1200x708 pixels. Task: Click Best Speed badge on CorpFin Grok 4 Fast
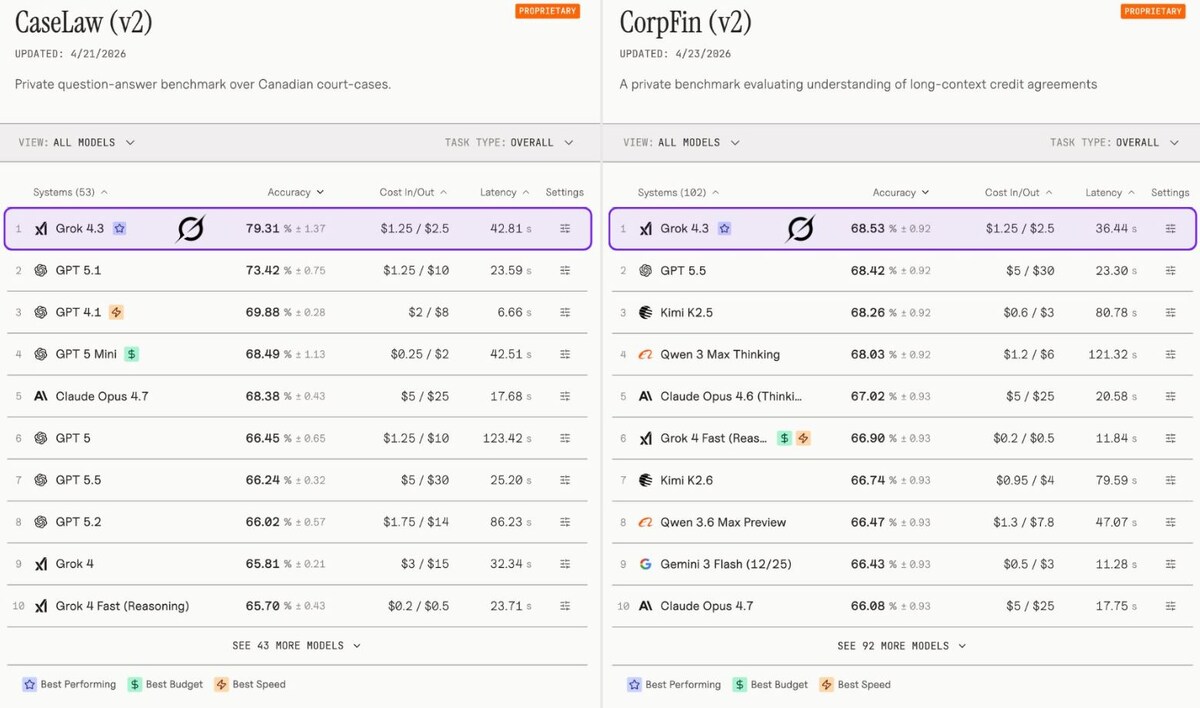pyautogui.click(x=803, y=438)
